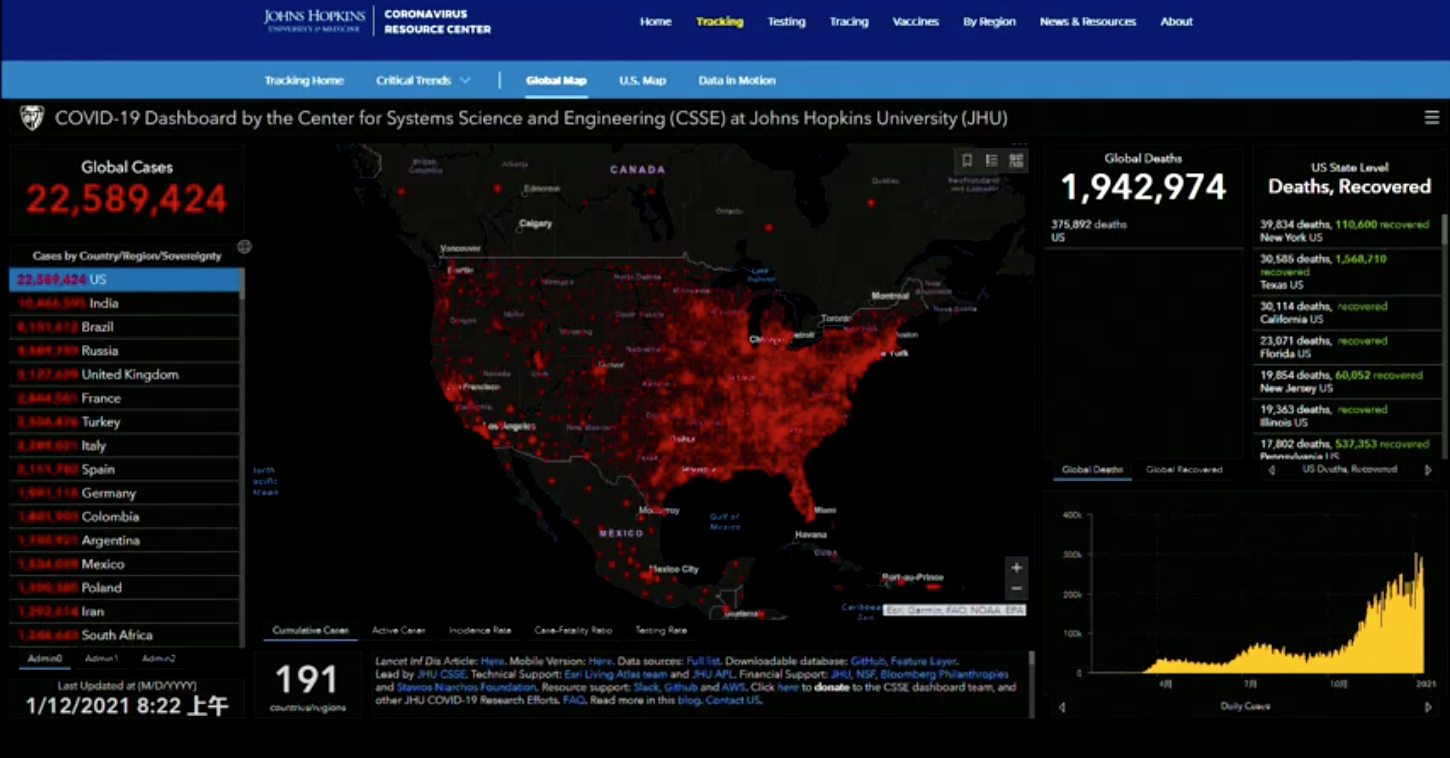
Task: Open the By Region nav item
Action: tap(989, 21)
